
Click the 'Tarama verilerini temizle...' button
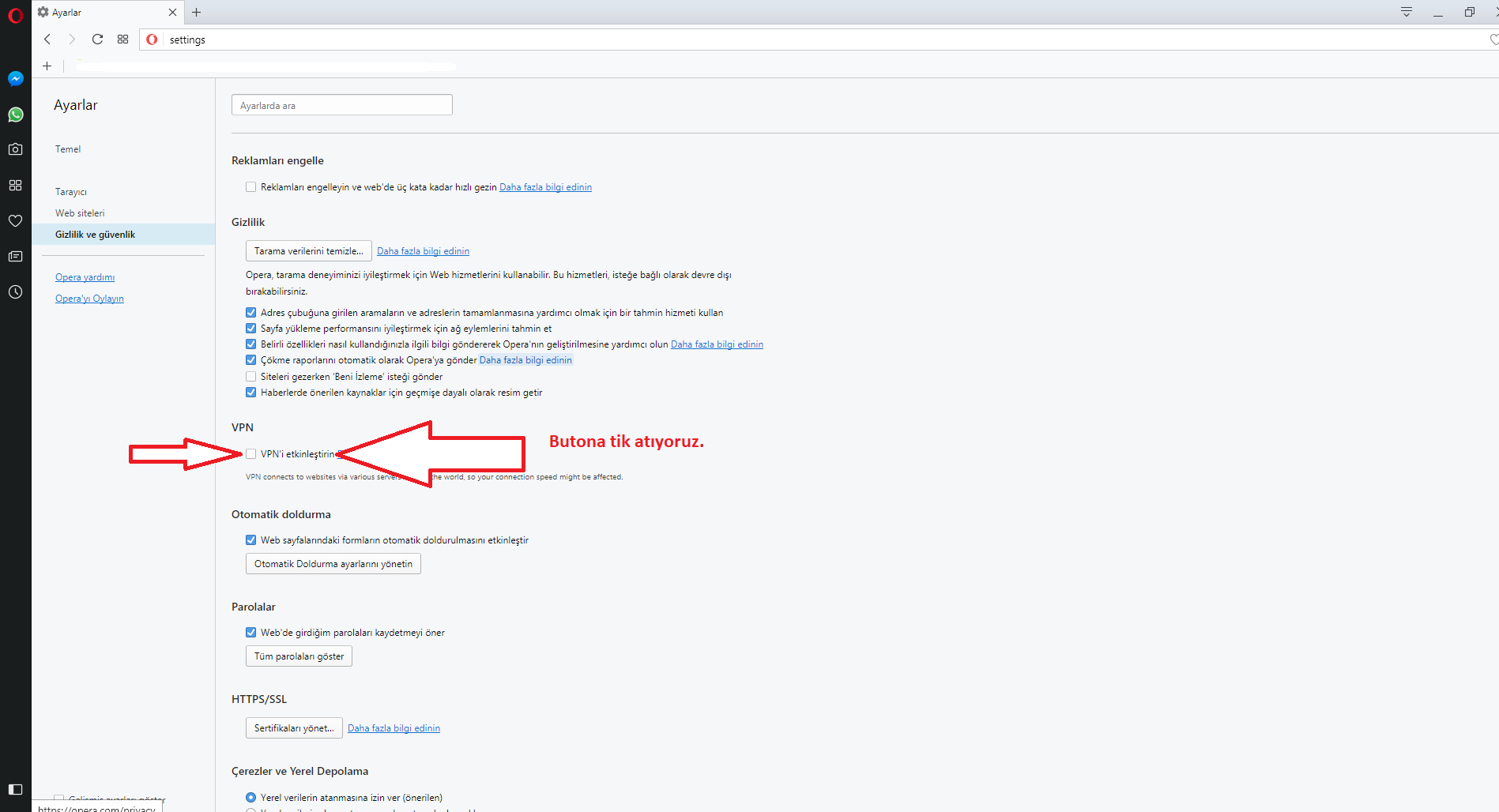click(309, 251)
